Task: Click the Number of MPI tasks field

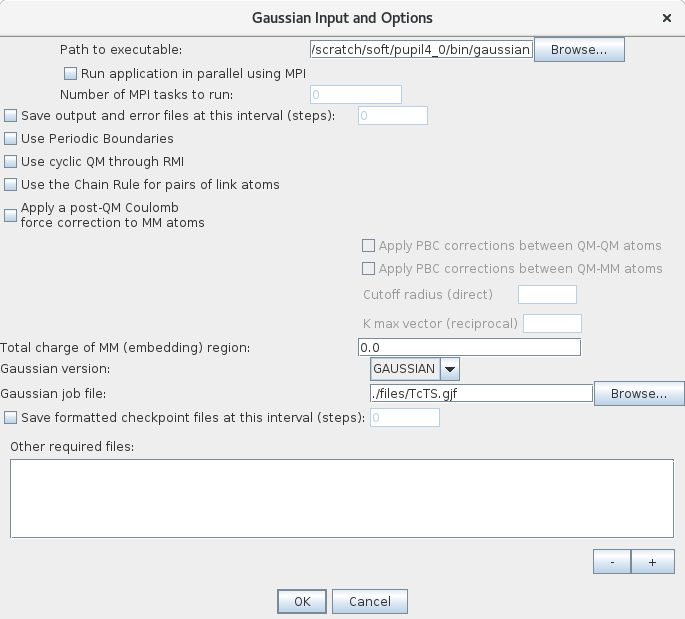Action: pos(356,95)
